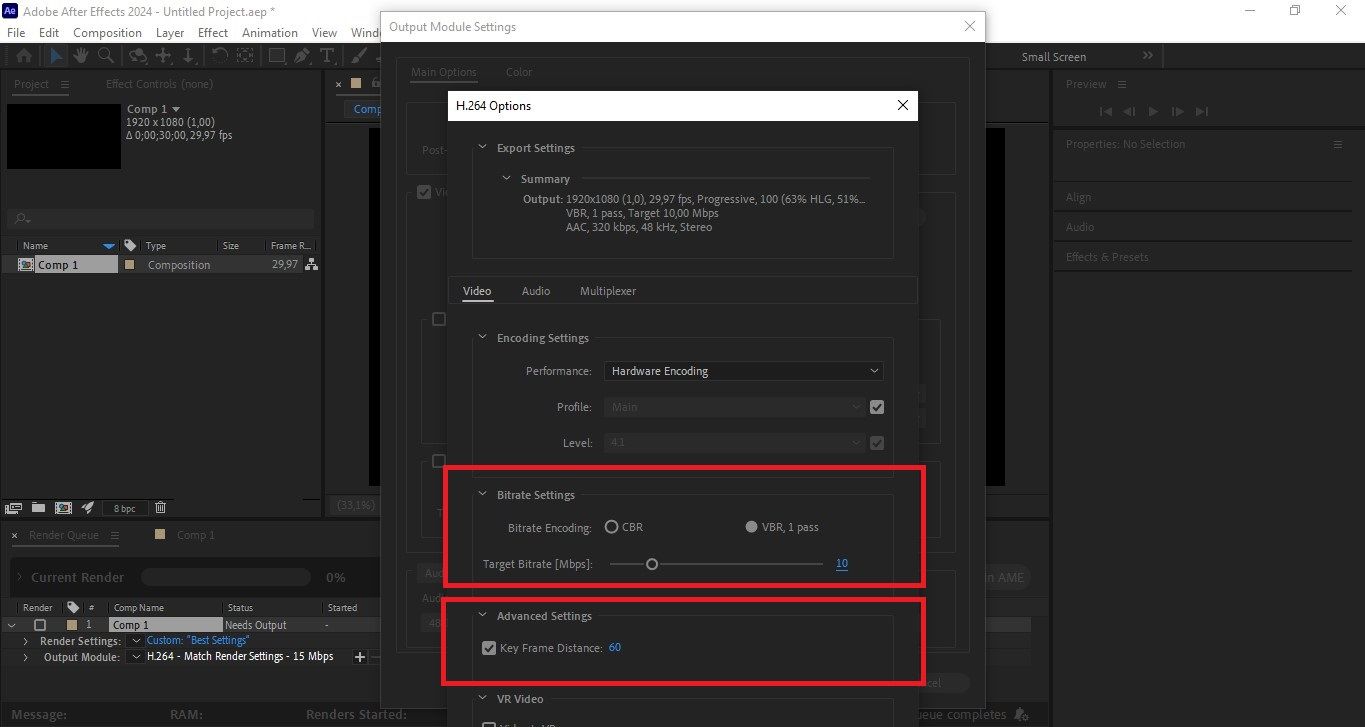This screenshot has height=727, width=1365.
Task: Click the Home button in the toolbar
Action: coord(23,55)
